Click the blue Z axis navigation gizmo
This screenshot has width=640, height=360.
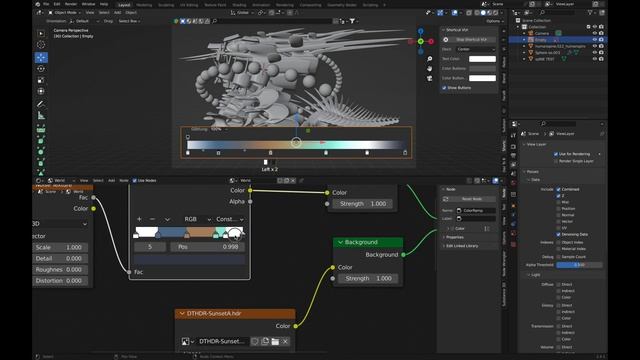(420, 31)
